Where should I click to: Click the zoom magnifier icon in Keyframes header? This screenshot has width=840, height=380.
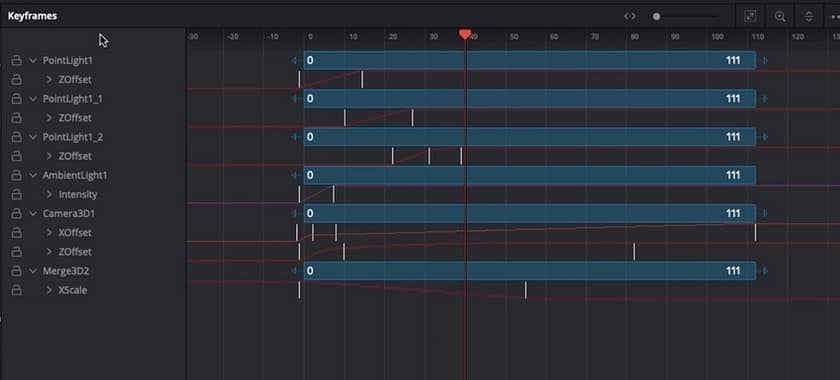click(780, 17)
